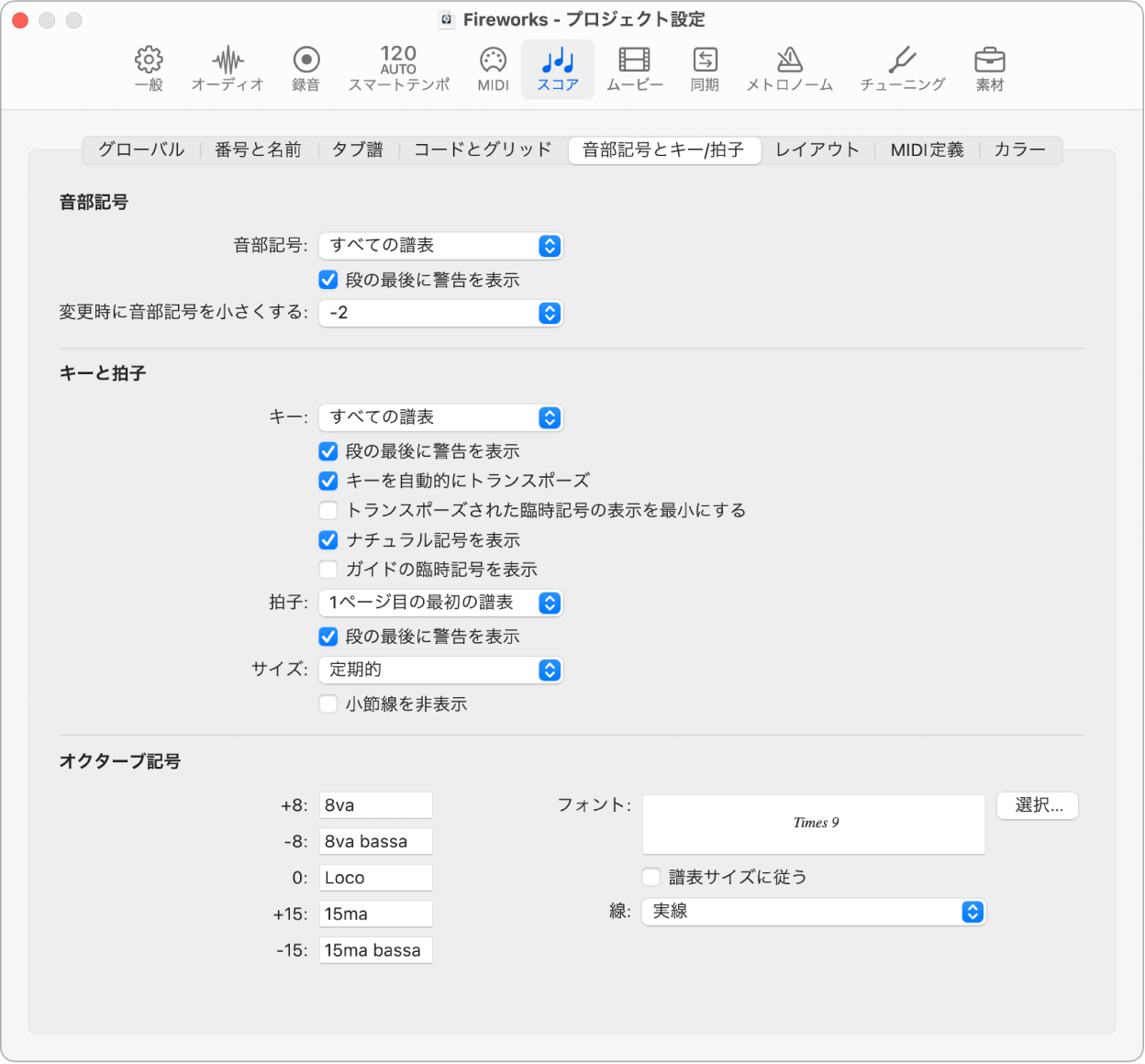Check the 小節線を非表示 option
The height and width of the screenshot is (1064, 1145).
click(328, 704)
